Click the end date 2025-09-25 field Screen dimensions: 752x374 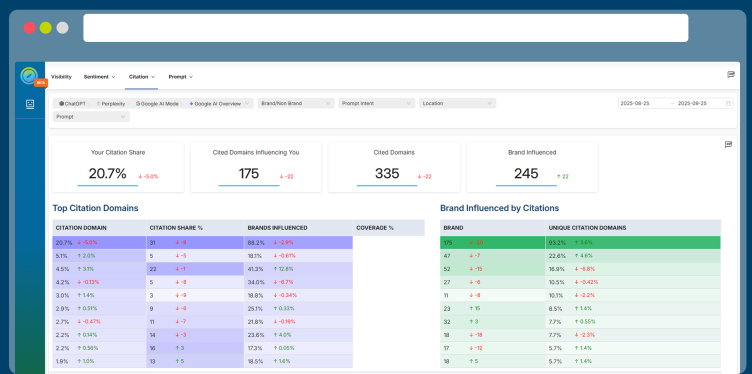(692, 103)
